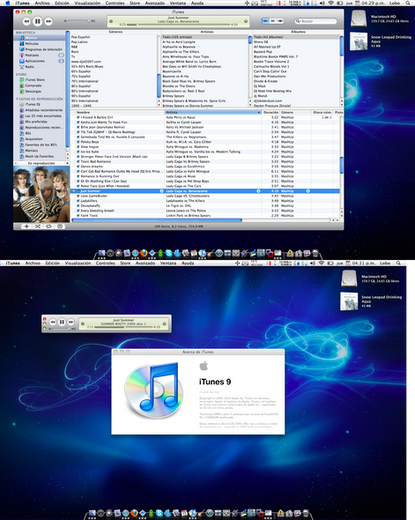Open Ventana in the 04:31 p.m. menu bar
The width and height of the screenshot is (415, 520).
coord(168,263)
